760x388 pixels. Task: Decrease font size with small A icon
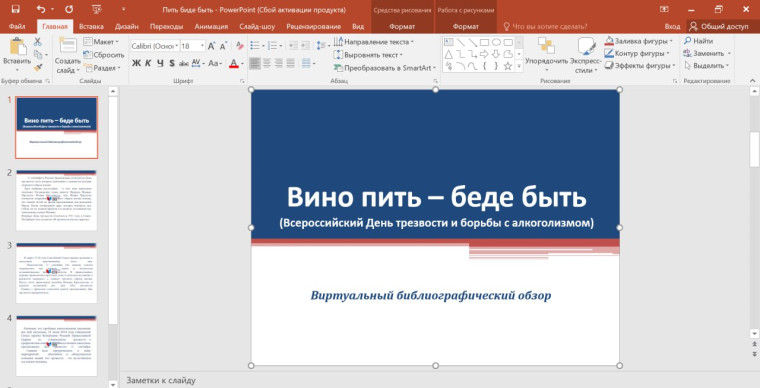click(223, 47)
